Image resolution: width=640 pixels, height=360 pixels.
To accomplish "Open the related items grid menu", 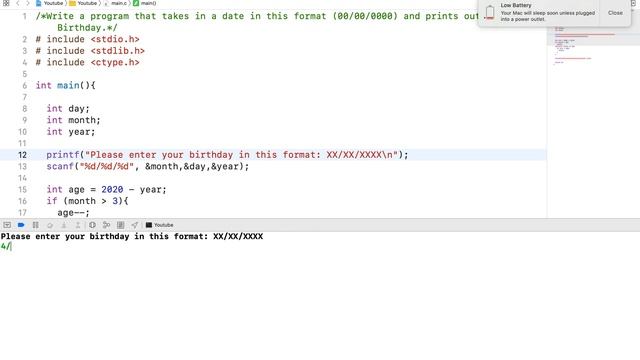I will [6, 3].
